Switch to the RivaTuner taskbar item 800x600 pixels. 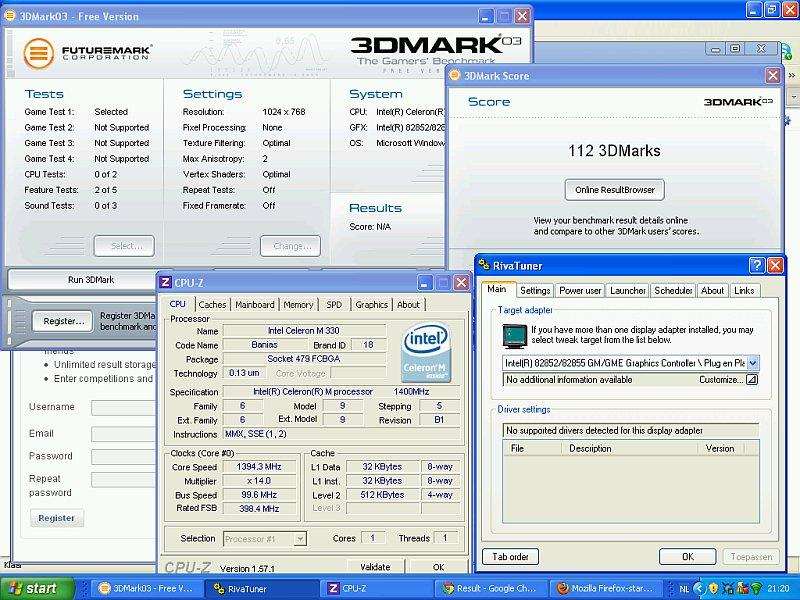pos(261,588)
